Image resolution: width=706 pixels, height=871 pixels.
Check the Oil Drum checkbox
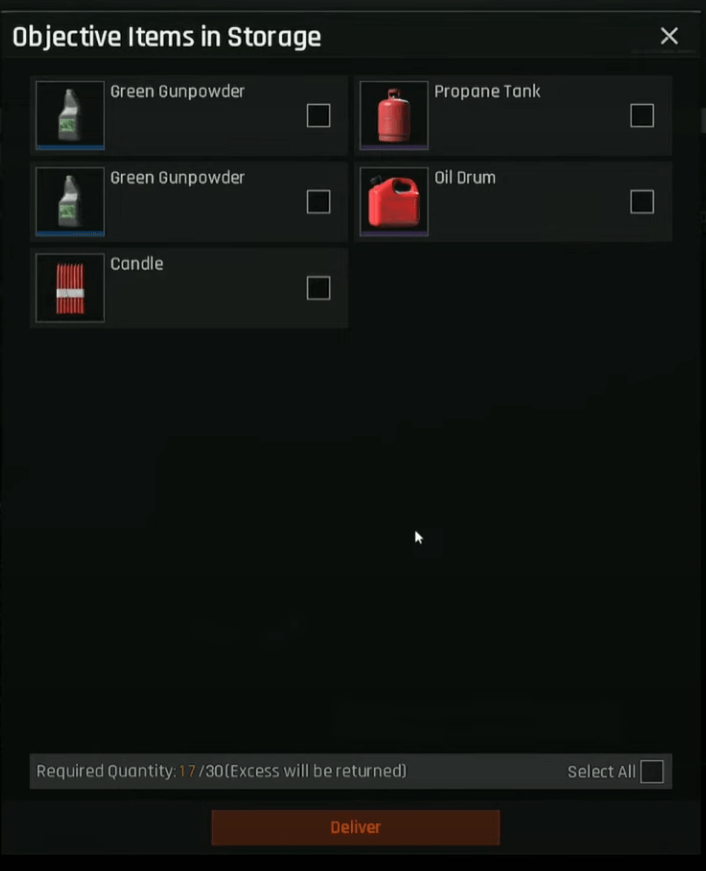pyautogui.click(x=642, y=202)
